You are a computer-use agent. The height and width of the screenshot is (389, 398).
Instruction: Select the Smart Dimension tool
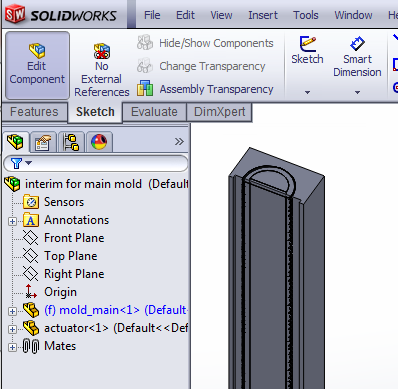point(357,57)
